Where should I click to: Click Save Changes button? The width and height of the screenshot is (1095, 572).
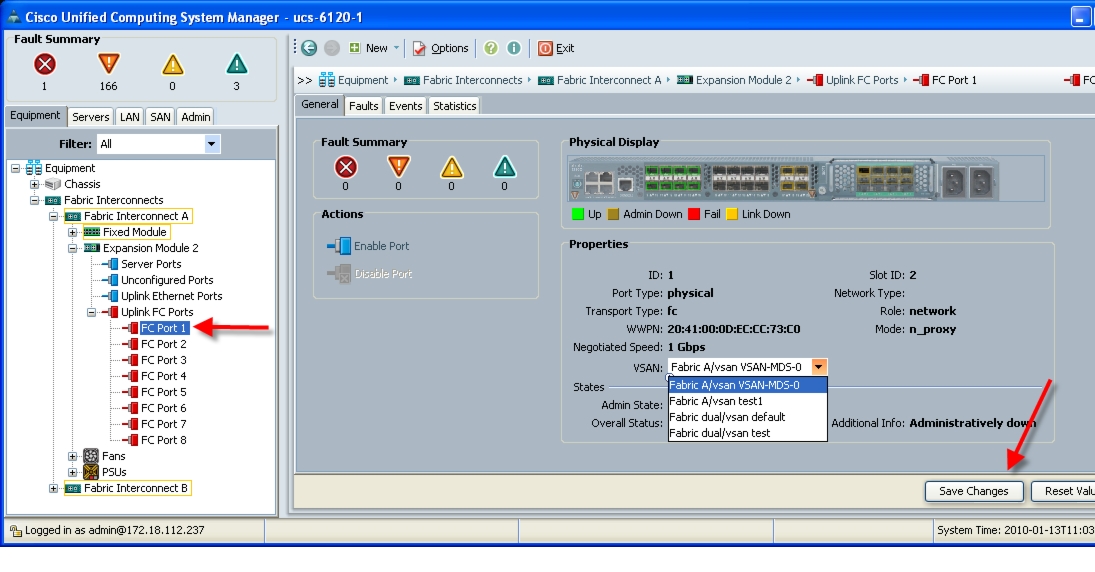click(974, 492)
